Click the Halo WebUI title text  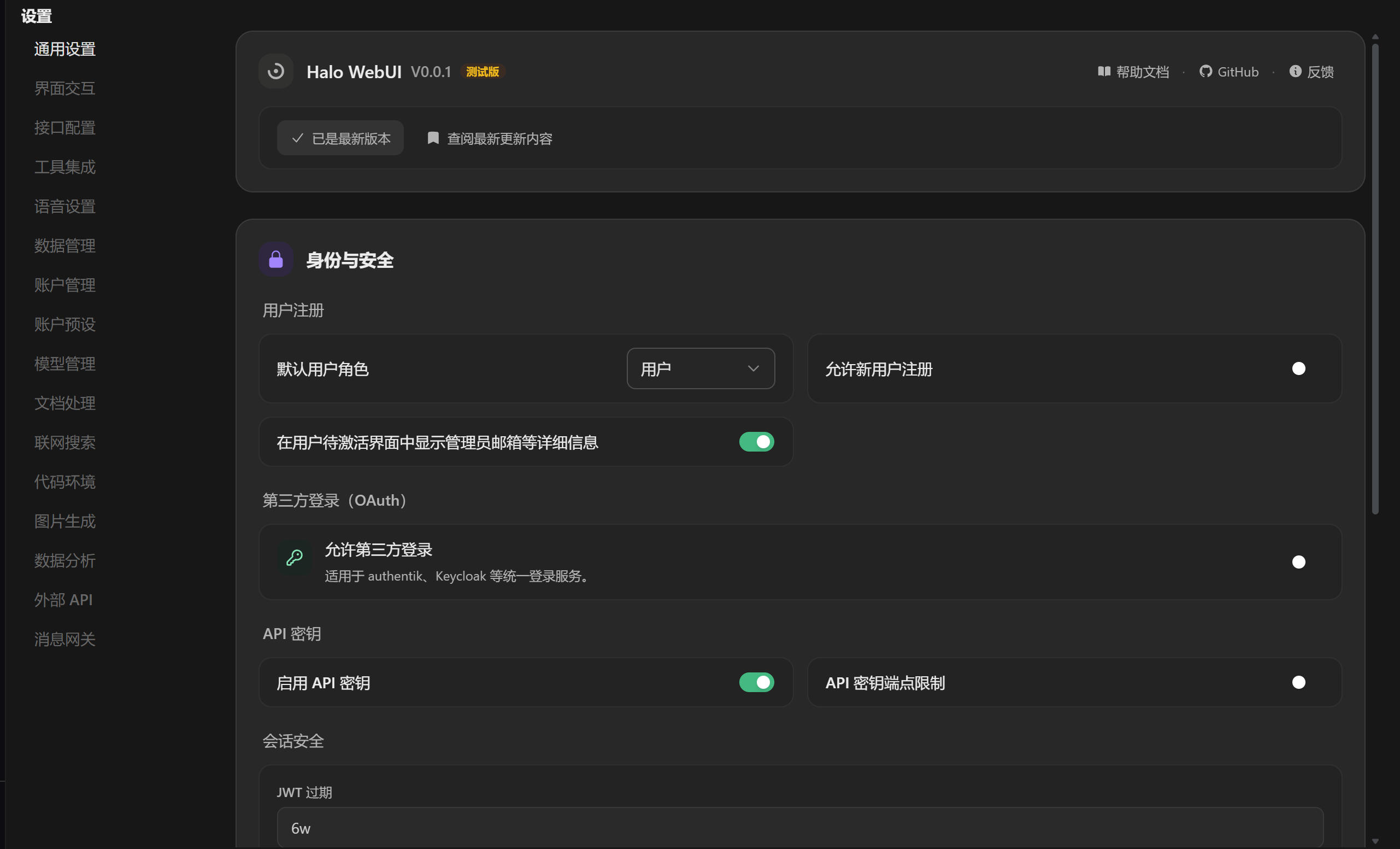click(354, 72)
